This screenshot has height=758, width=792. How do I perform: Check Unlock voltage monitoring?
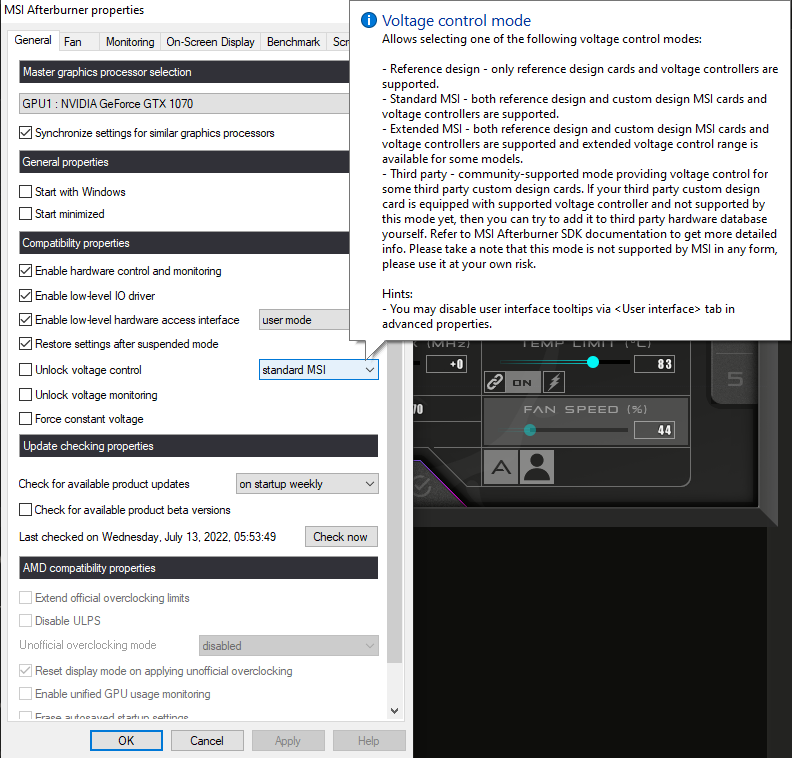pos(25,394)
